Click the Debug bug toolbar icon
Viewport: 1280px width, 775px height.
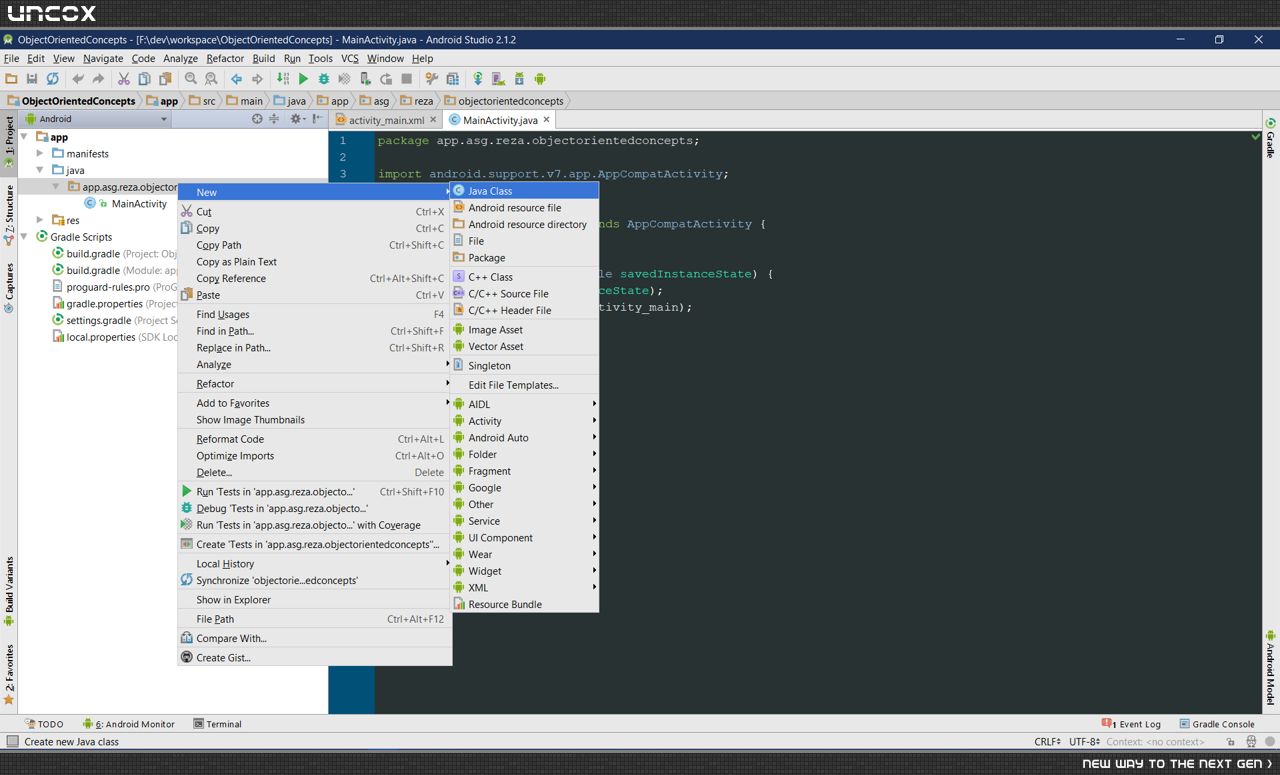(x=324, y=79)
